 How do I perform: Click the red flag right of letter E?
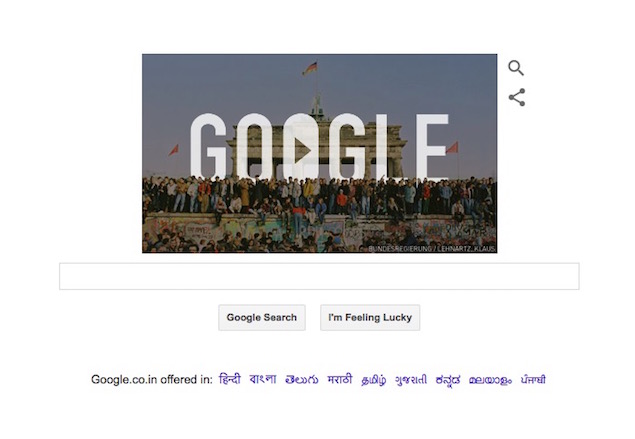click(x=452, y=147)
